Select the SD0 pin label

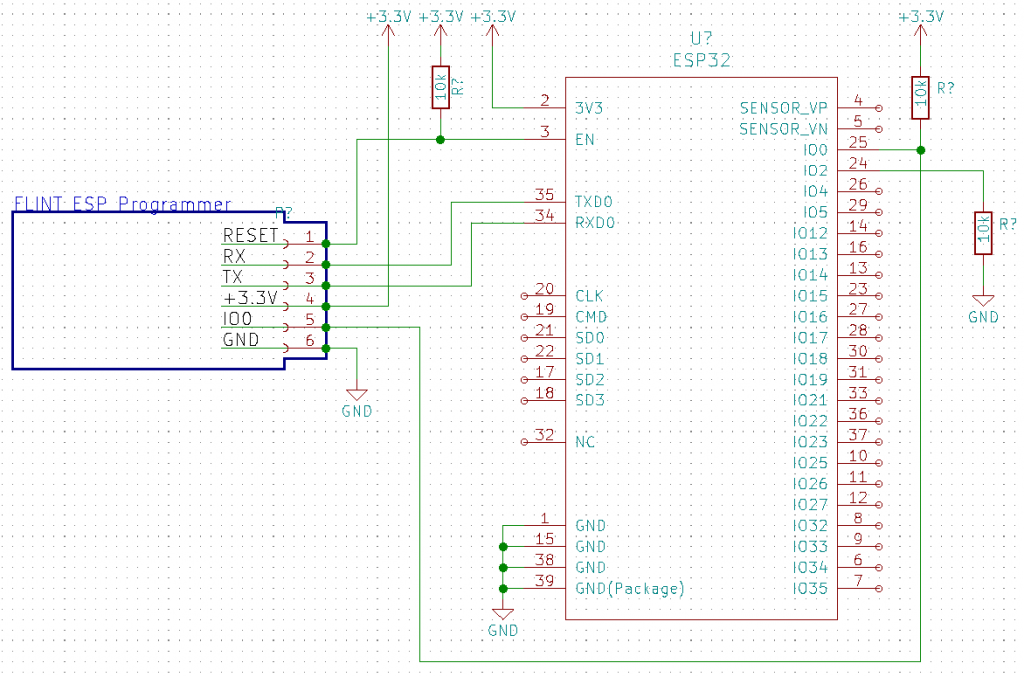click(590, 338)
